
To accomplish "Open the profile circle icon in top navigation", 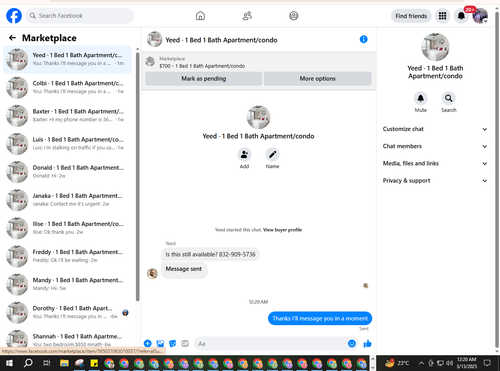I will [x=294, y=16].
